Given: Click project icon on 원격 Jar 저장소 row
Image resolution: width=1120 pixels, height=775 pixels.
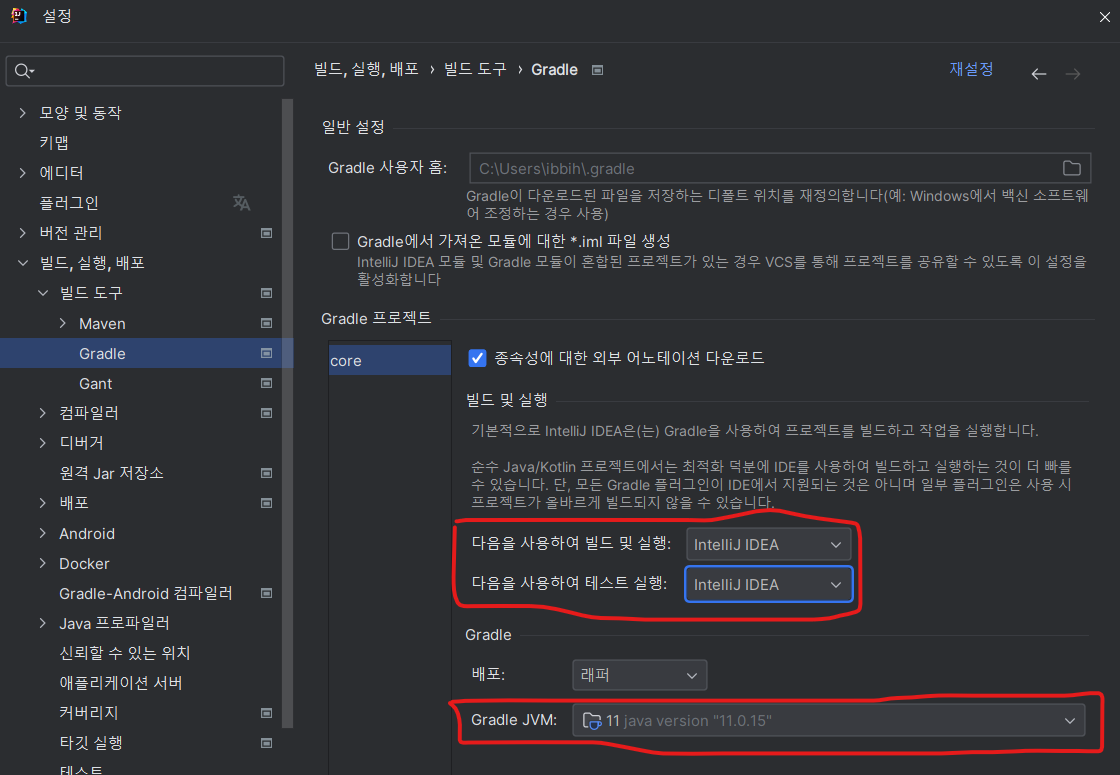Looking at the screenshot, I should [266, 473].
